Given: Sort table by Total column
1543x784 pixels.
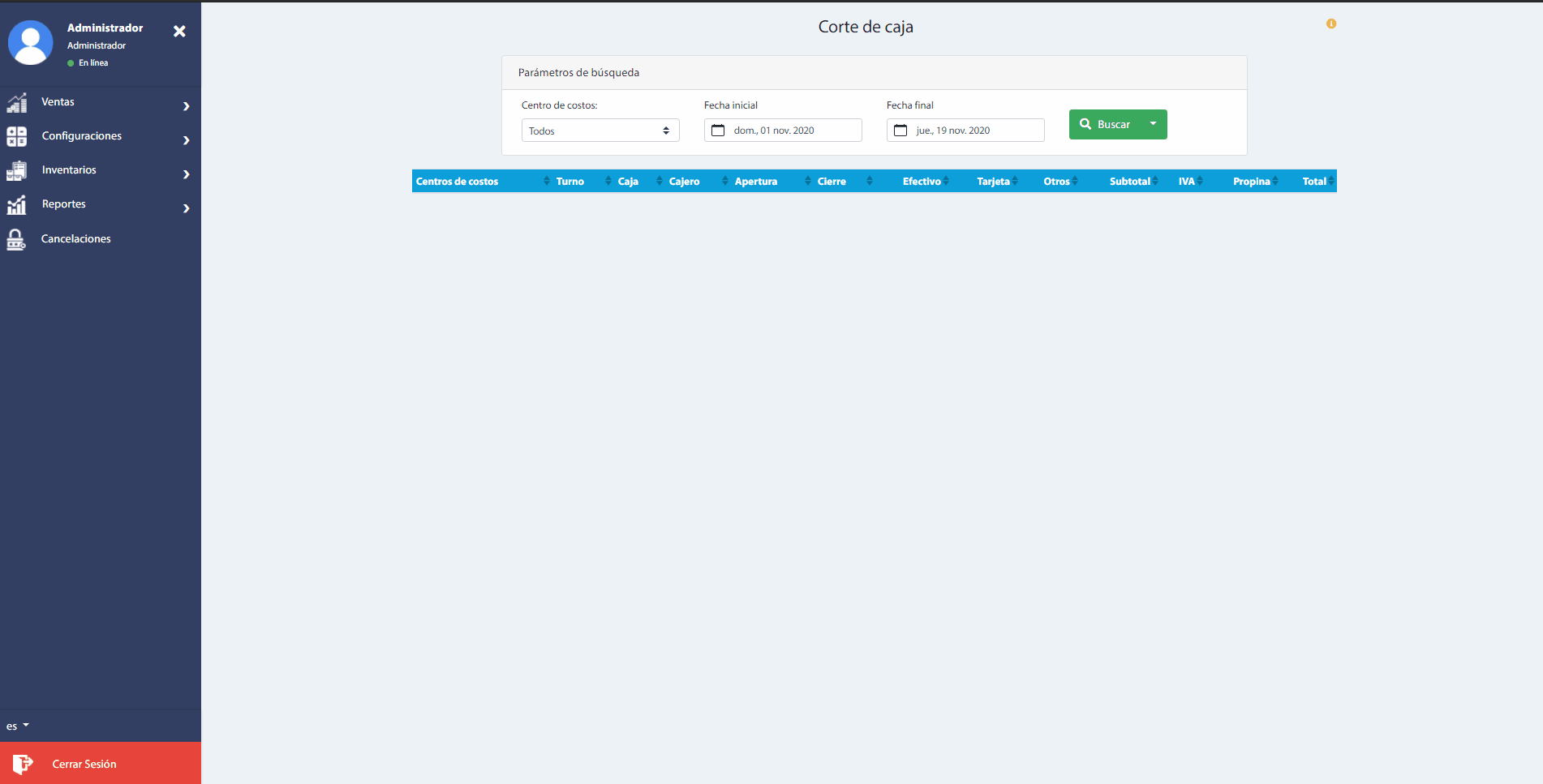Looking at the screenshot, I should coord(1314,182).
